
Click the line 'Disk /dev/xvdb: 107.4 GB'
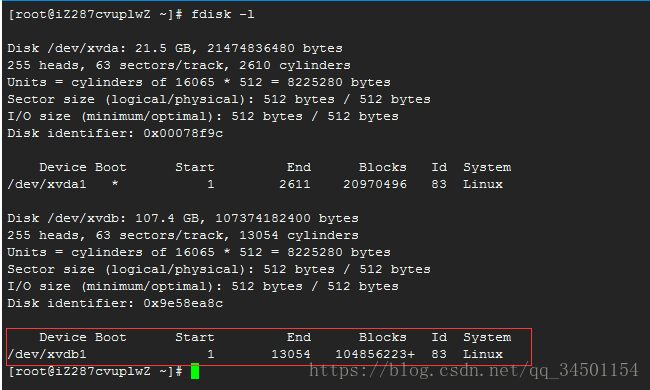pos(183,218)
